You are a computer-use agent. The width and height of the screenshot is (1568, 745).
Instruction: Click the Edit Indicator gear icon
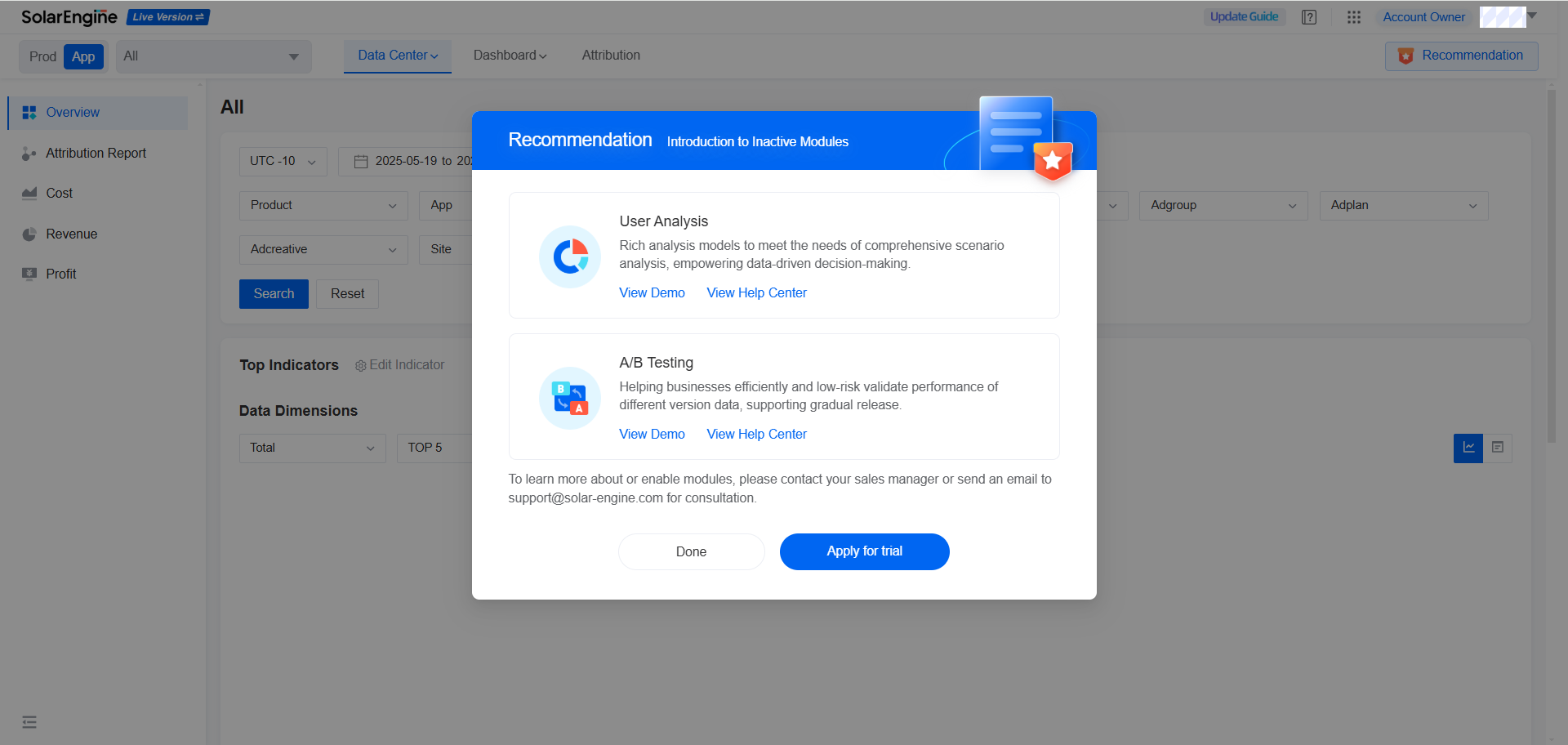coord(360,365)
